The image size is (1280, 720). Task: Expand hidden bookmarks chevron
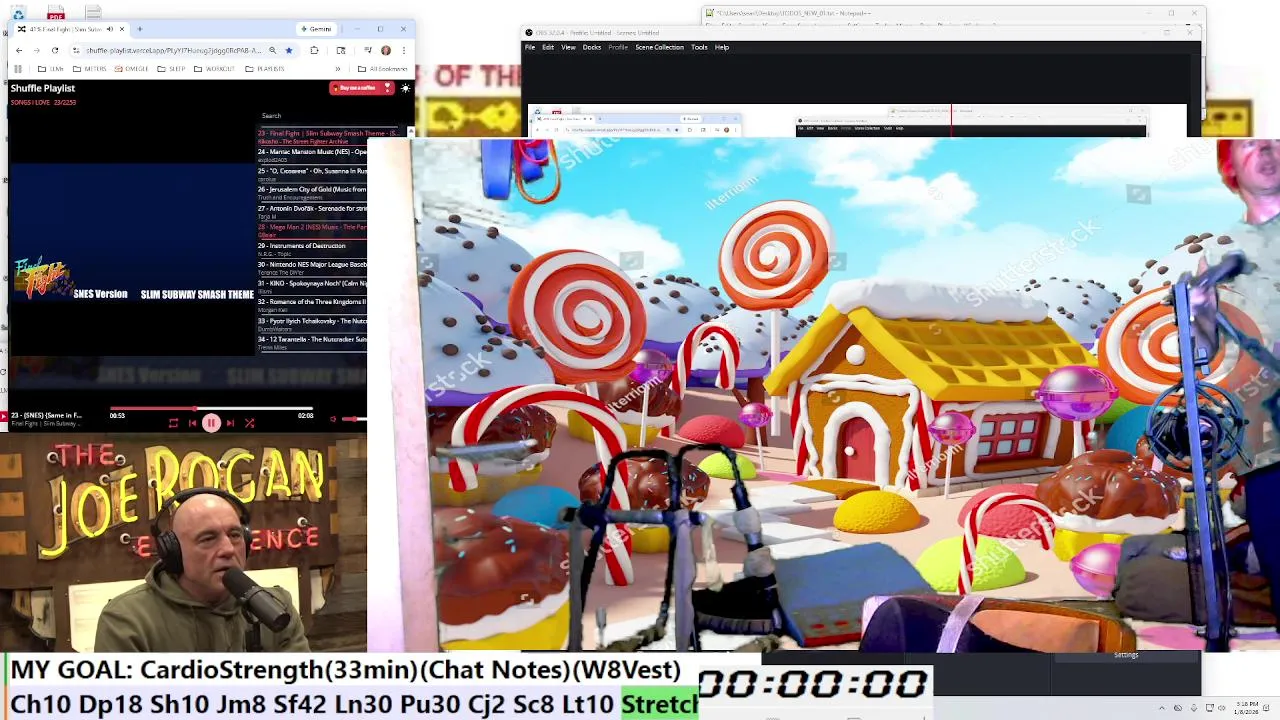[338, 69]
